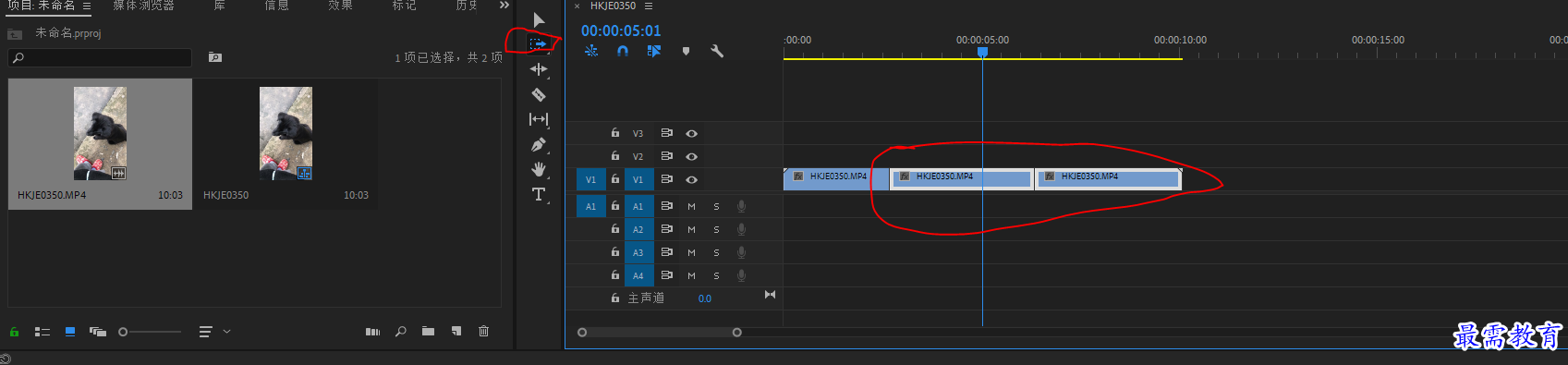The image size is (1568, 365).
Task: Select the Selection (arrow) tool
Action: point(539,19)
